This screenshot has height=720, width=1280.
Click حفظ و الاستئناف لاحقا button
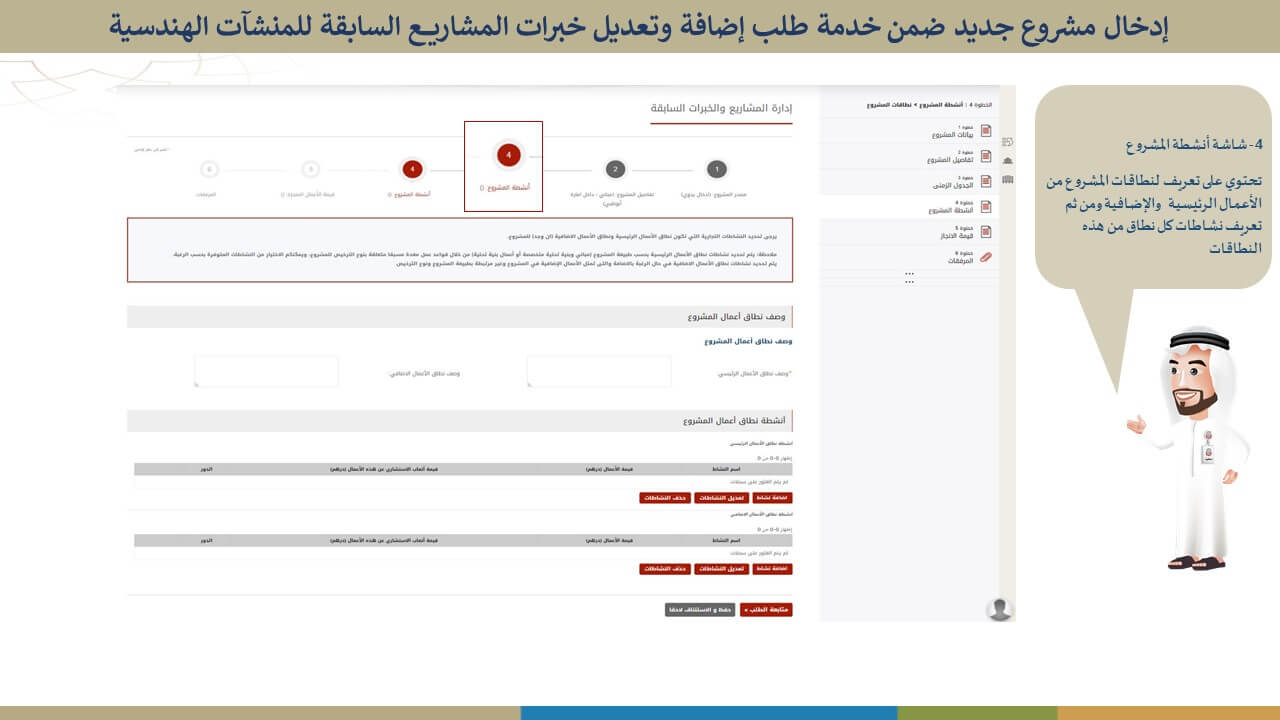click(700, 609)
